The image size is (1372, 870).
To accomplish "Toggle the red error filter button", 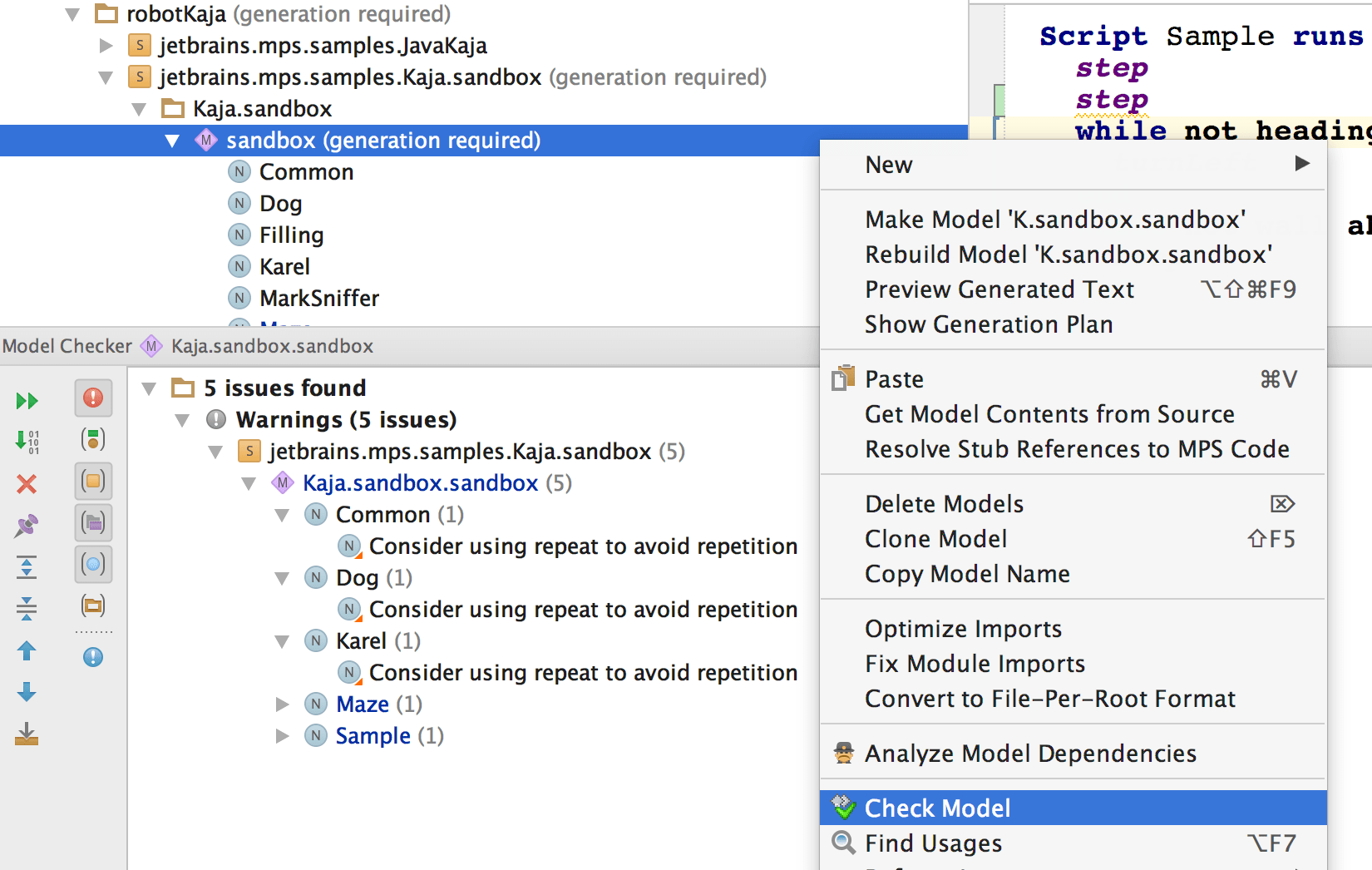I will click(93, 398).
